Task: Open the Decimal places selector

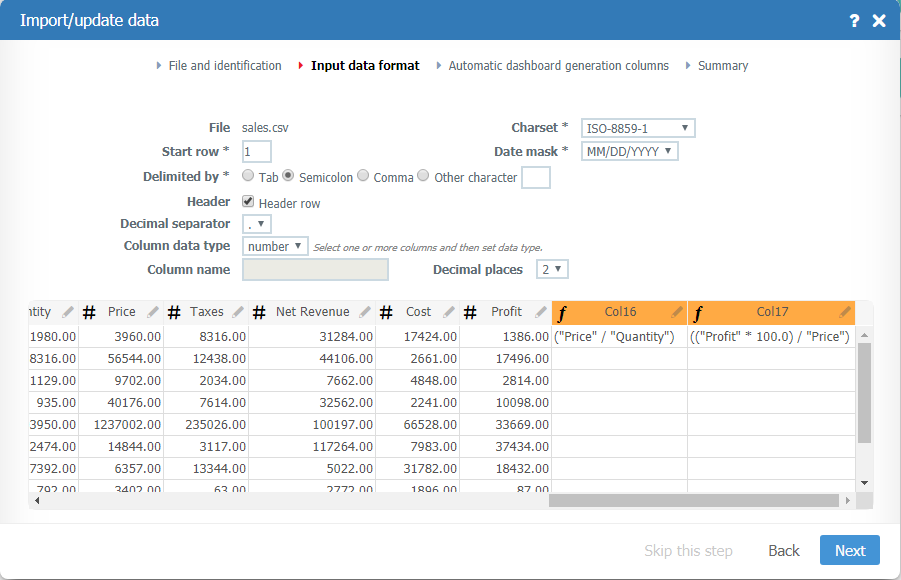Action: [551, 269]
